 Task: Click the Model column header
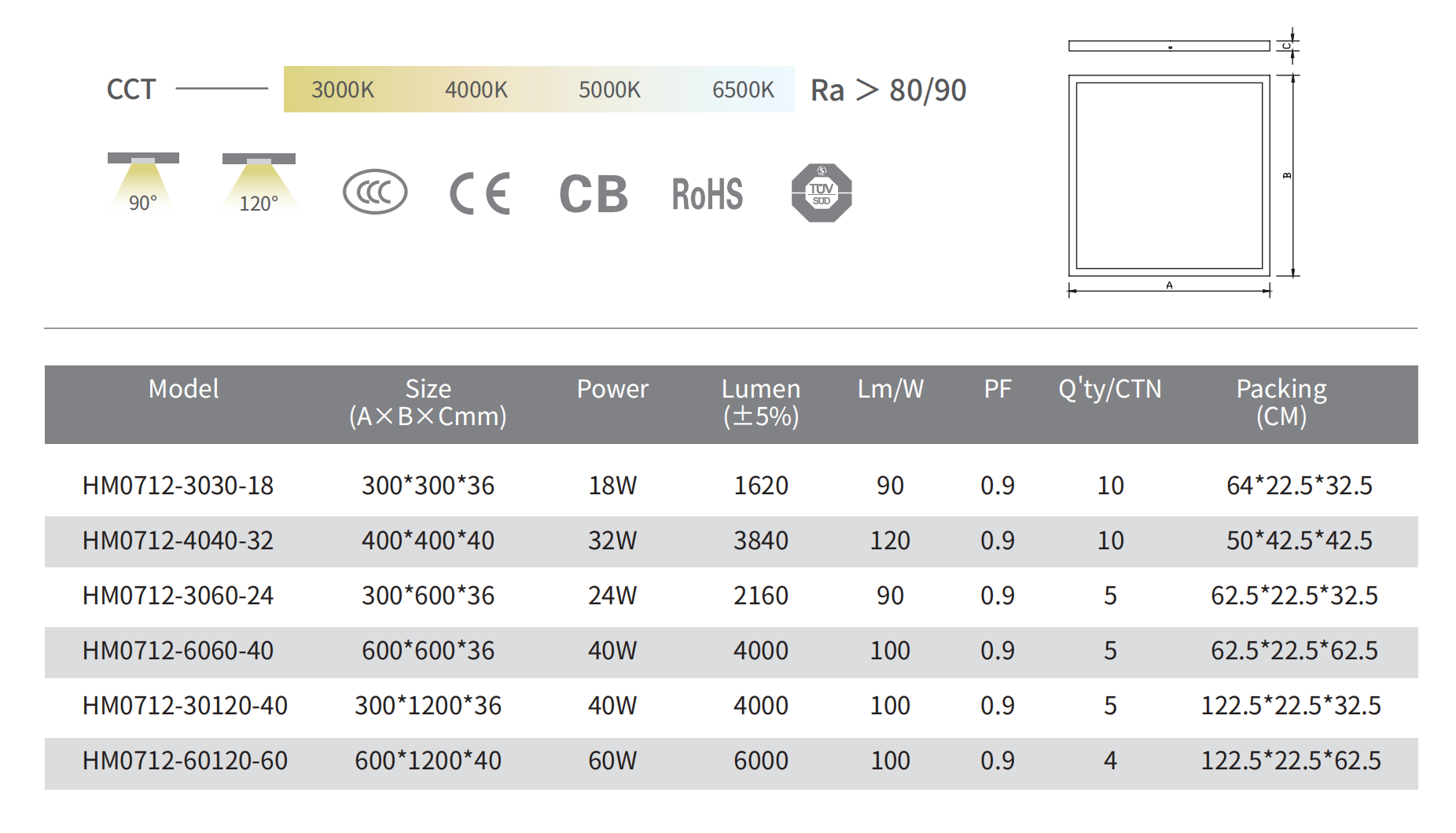183,389
